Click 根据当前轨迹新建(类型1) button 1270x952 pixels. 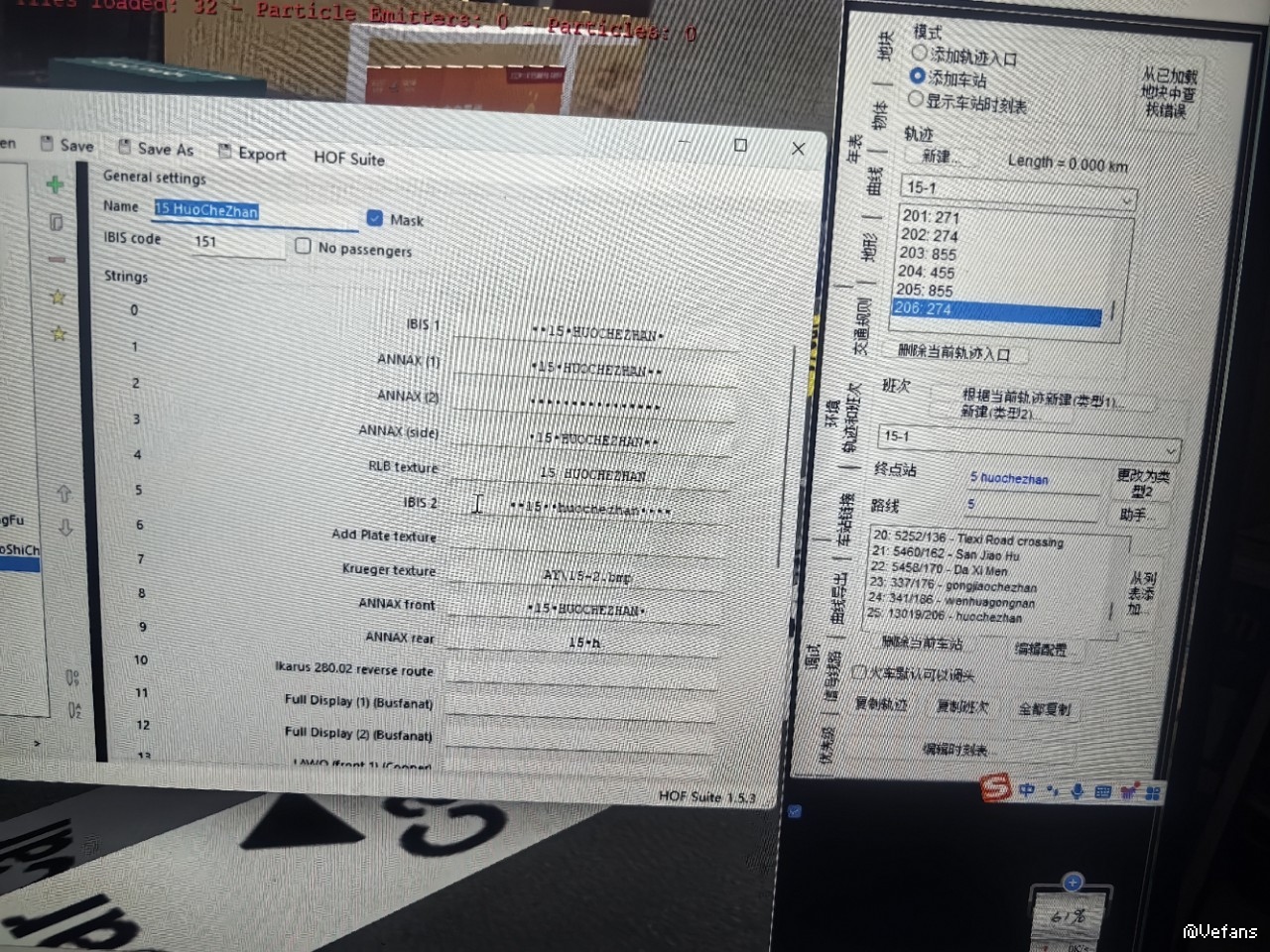1042,400
